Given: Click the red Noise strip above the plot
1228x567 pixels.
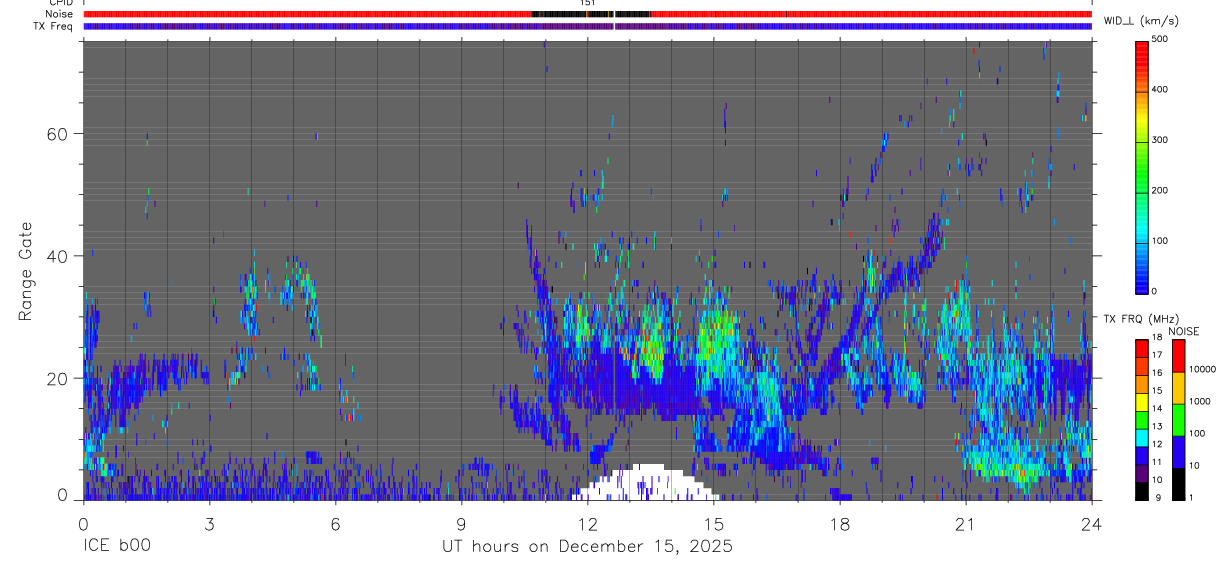Looking at the screenshot, I should [x=587, y=14].
